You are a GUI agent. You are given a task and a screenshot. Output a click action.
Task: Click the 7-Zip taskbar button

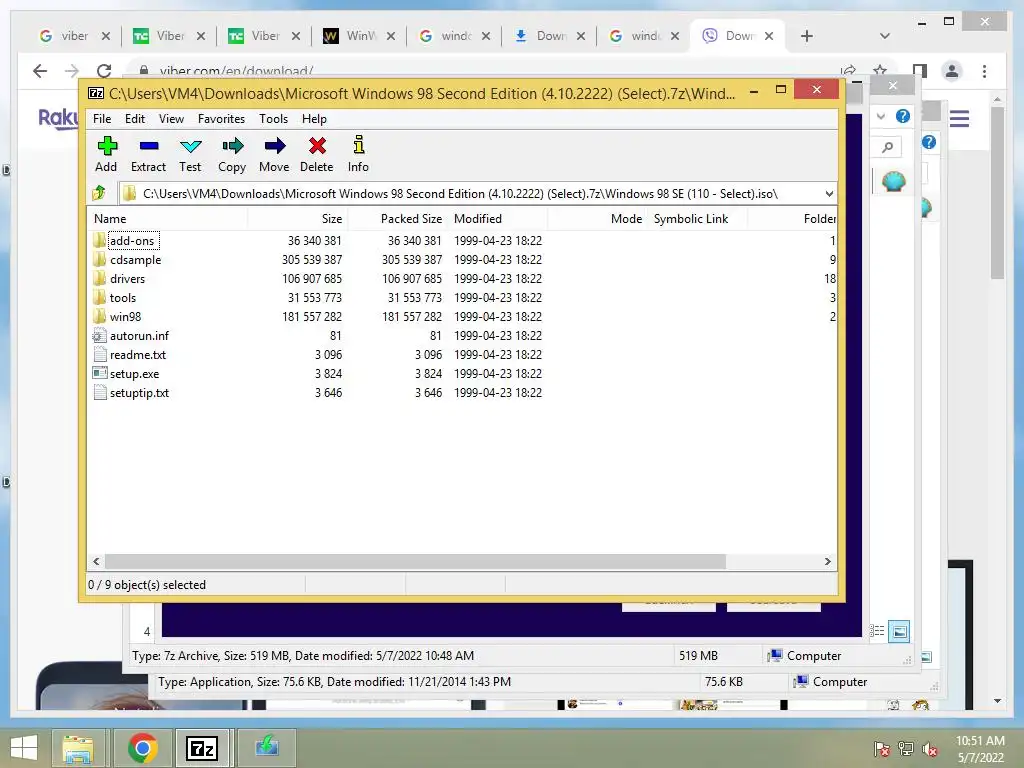(202, 748)
